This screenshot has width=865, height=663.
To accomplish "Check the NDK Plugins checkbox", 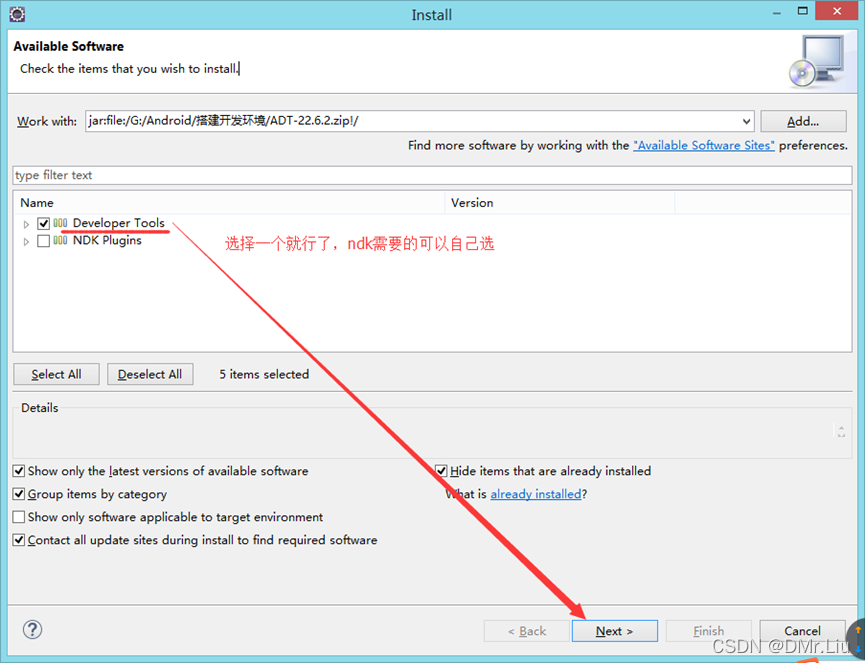I will pyautogui.click(x=44, y=241).
